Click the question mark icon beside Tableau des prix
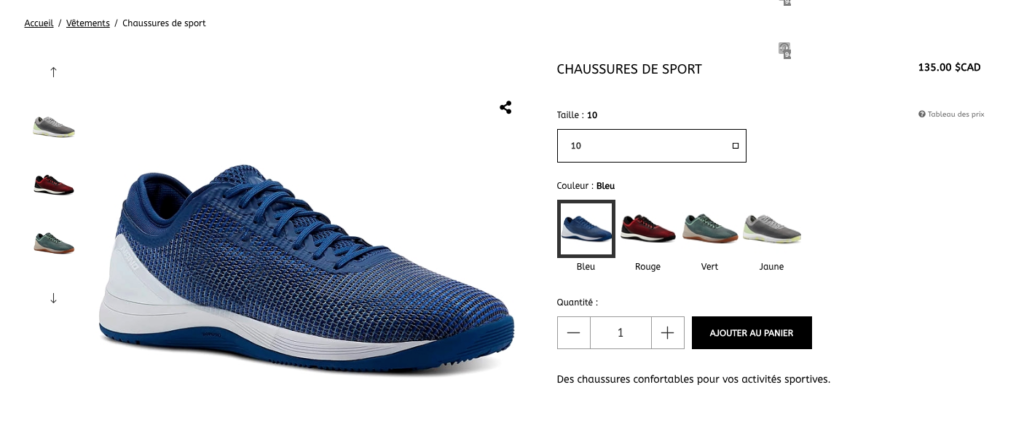 pos(921,114)
